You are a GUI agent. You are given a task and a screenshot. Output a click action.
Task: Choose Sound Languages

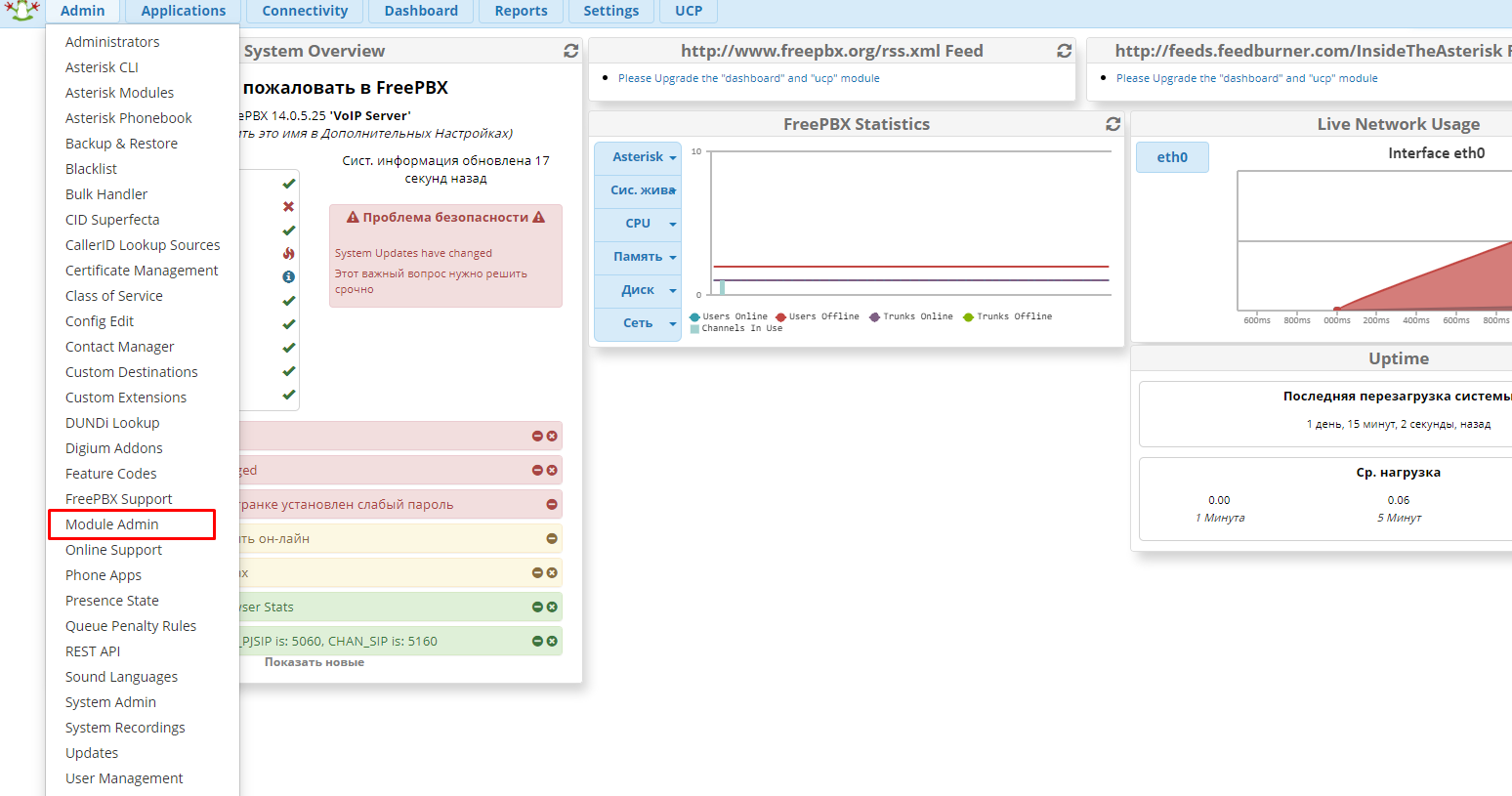click(121, 677)
